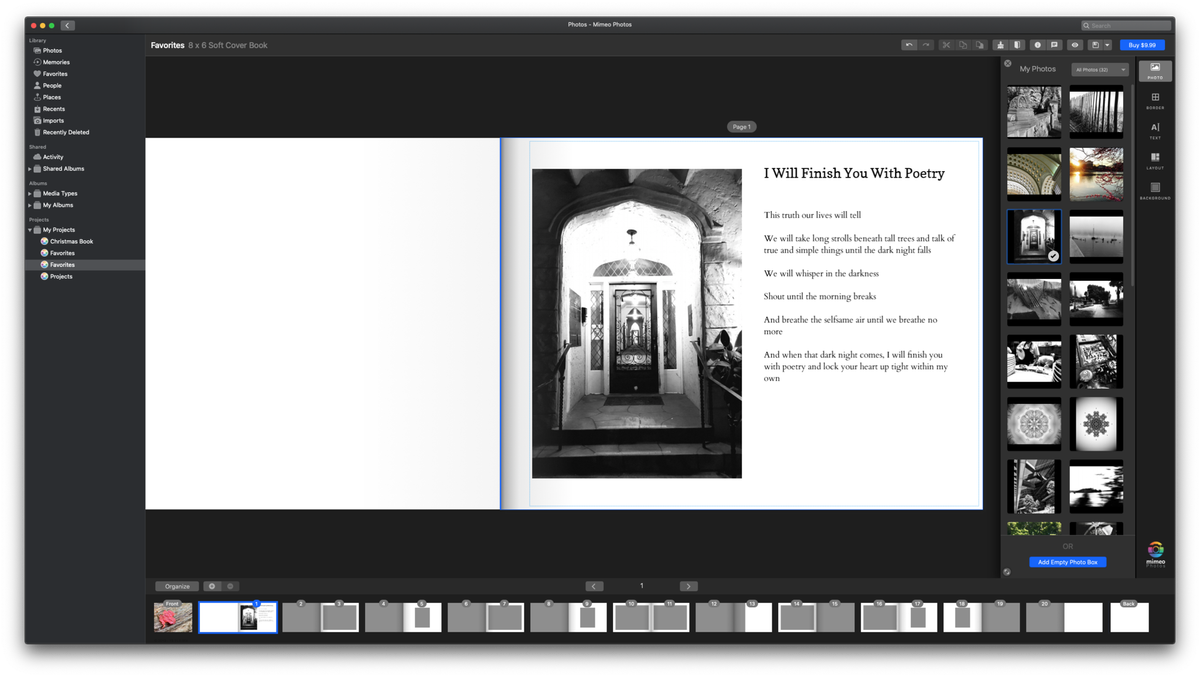Click the Undo arrow in the toolbar
This screenshot has height=677, width=1200.
click(910, 45)
